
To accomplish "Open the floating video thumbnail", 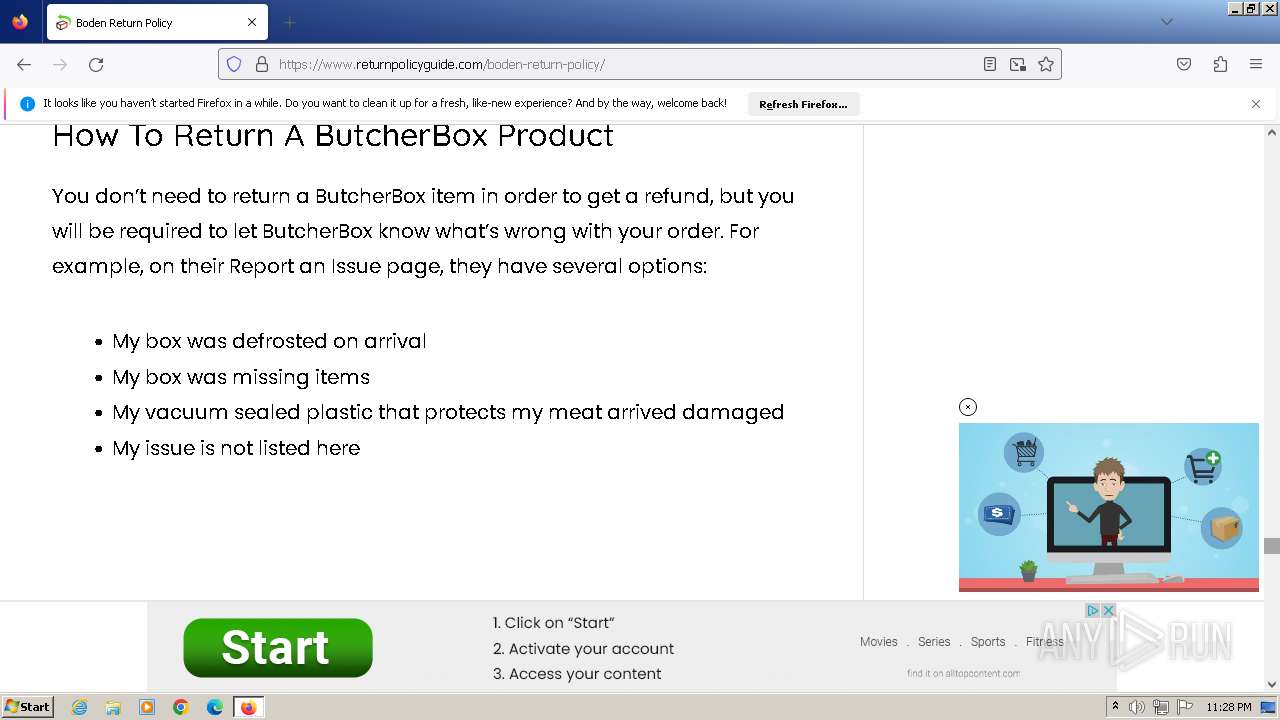I will [1109, 507].
